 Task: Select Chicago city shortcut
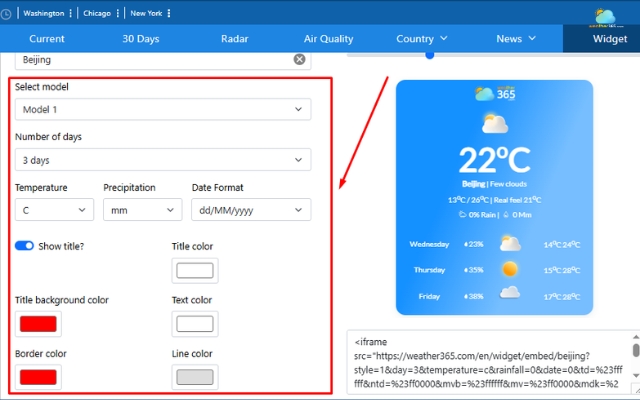[x=97, y=13]
